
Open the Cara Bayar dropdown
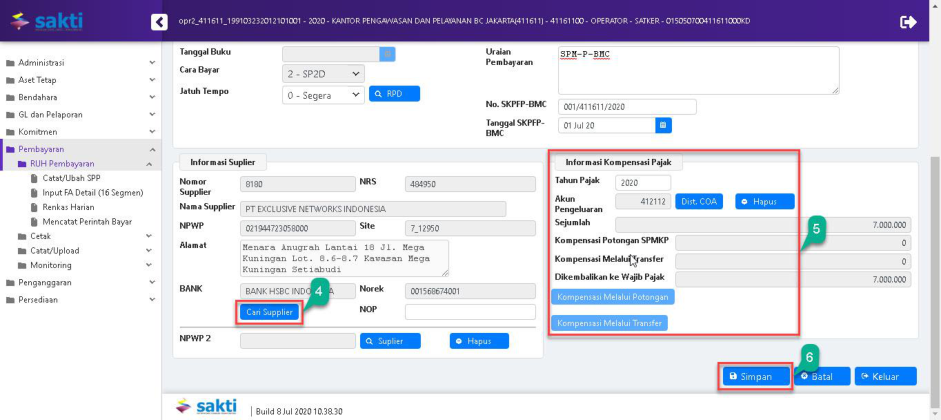(x=324, y=73)
